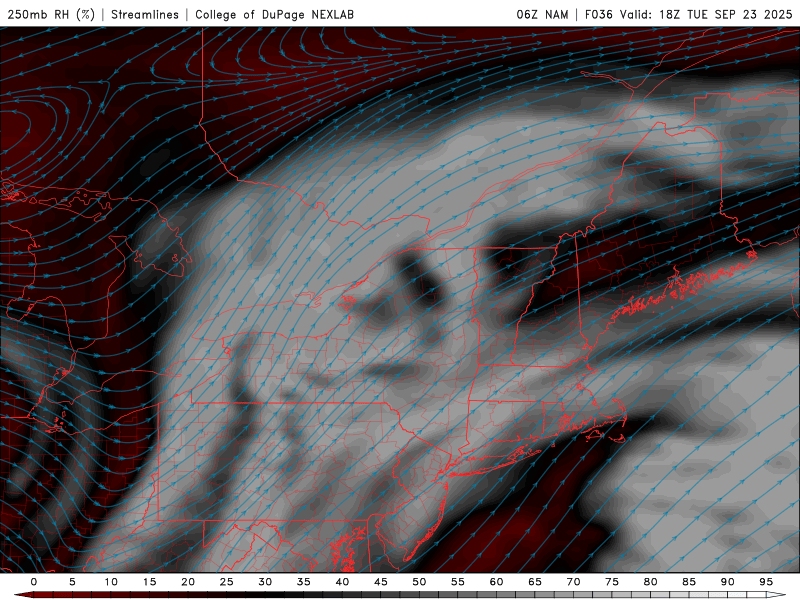The height and width of the screenshot is (600, 800).
Task: Select the colorbar label "35"
Action: 304,582
